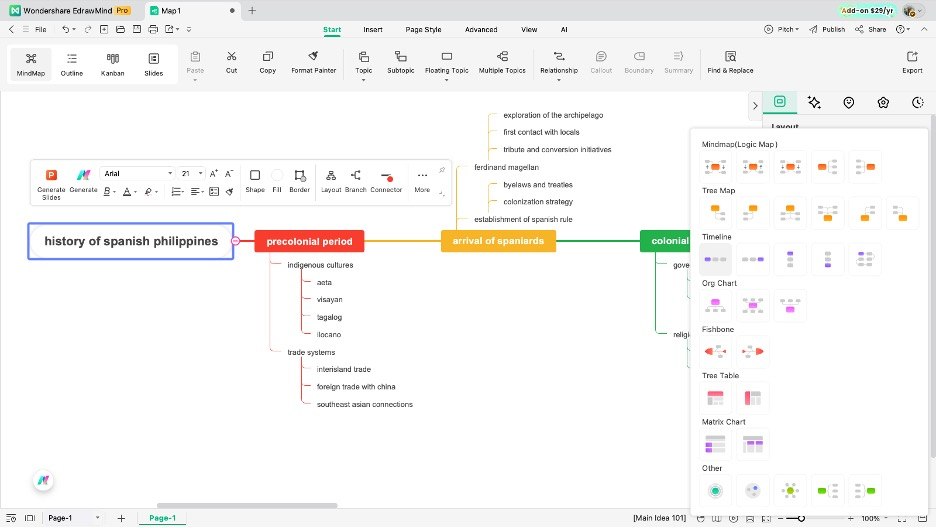Viewport: 936px width, 528px height.
Task: Open the View tab
Action: (529, 29)
